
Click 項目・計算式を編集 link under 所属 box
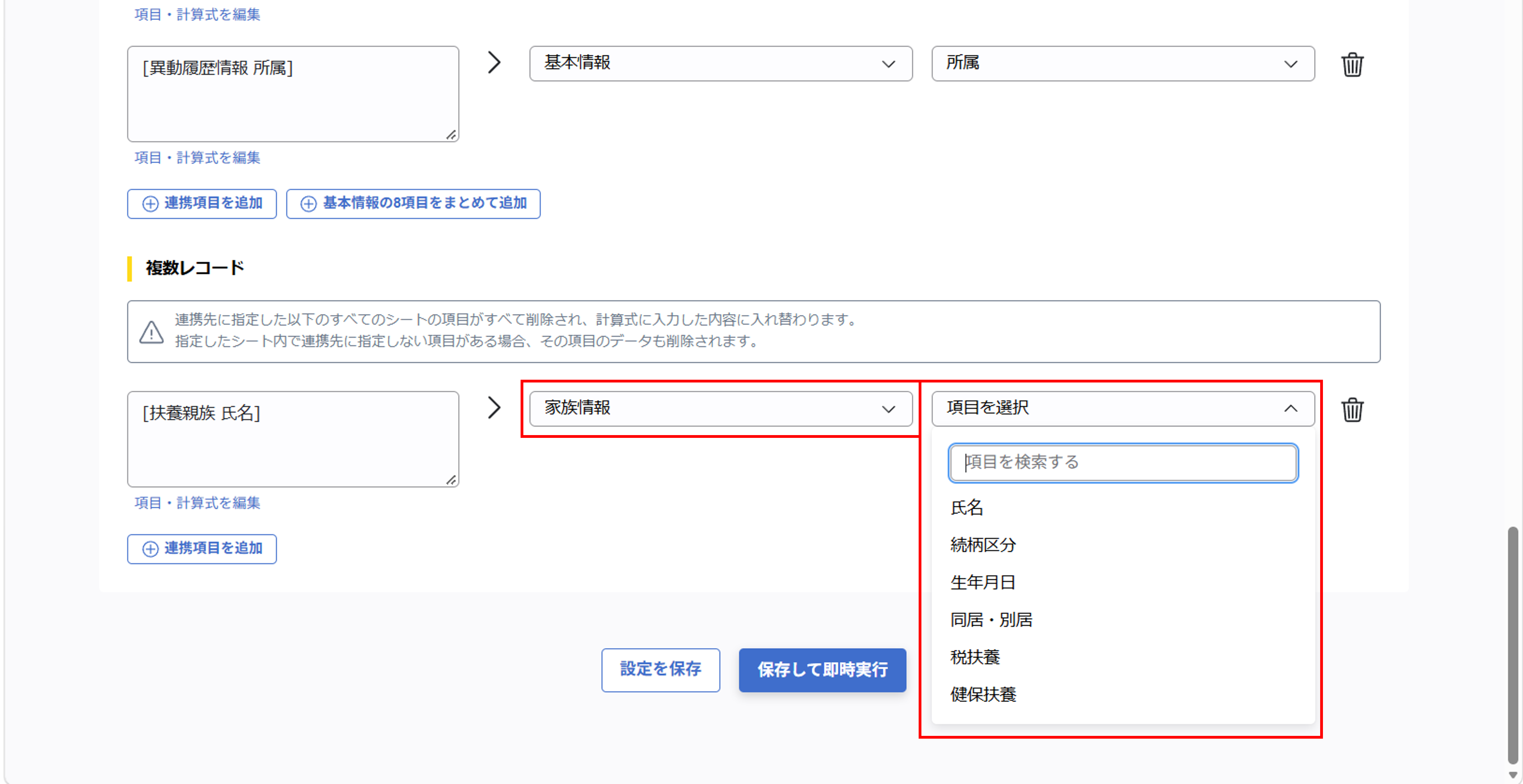pos(197,158)
